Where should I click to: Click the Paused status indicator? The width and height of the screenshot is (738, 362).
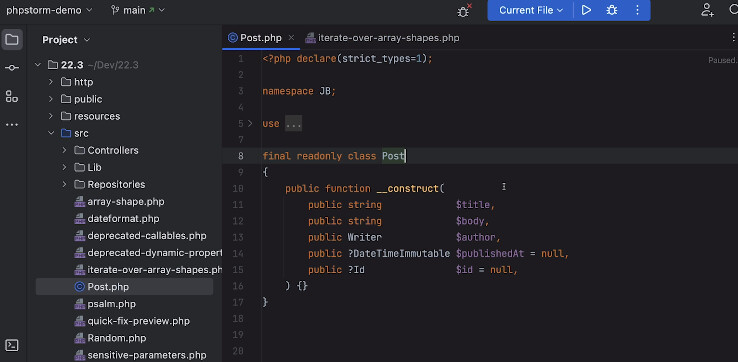pos(722,60)
